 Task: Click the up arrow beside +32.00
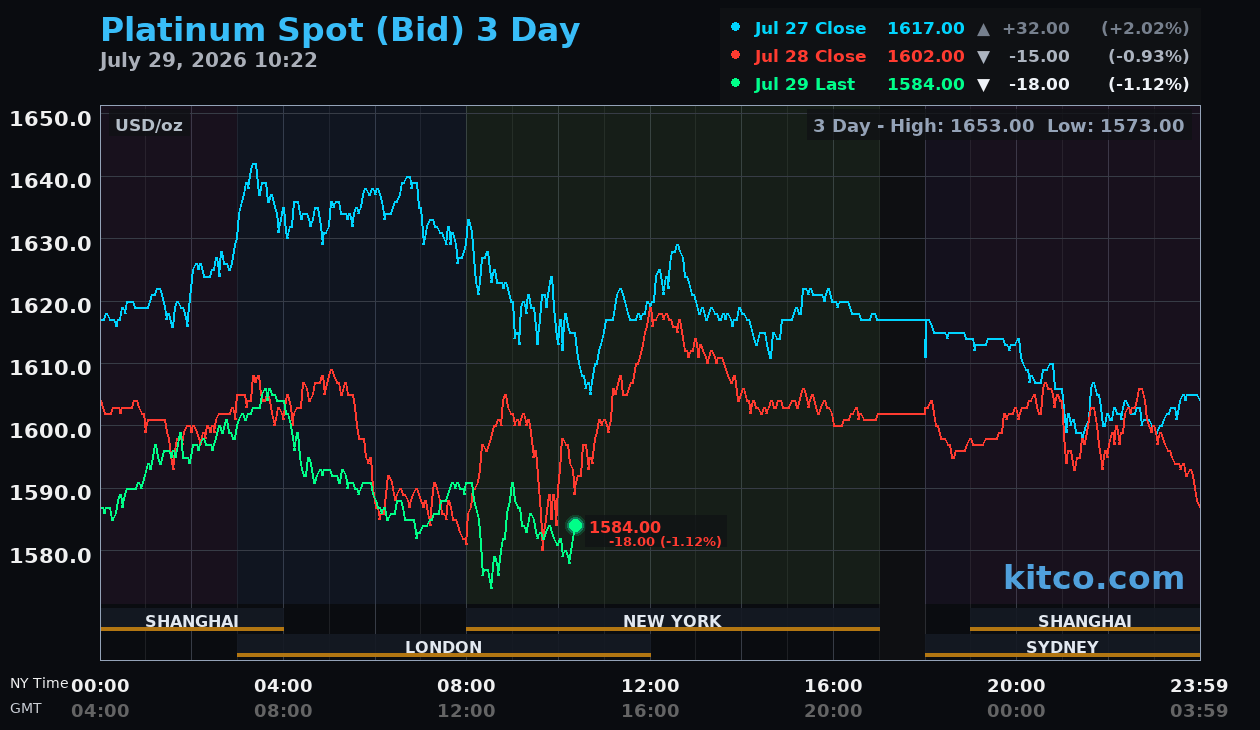983,29
